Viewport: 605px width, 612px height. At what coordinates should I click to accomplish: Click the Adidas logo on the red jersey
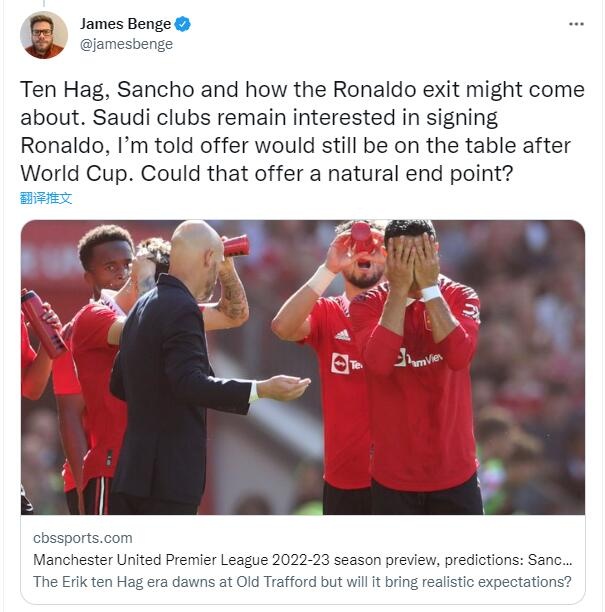click(342, 335)
